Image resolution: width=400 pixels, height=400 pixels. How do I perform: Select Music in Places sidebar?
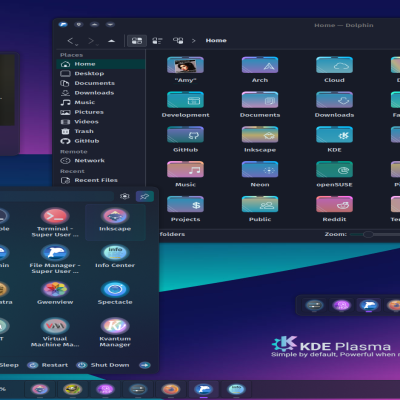click(x=101, y=102)
